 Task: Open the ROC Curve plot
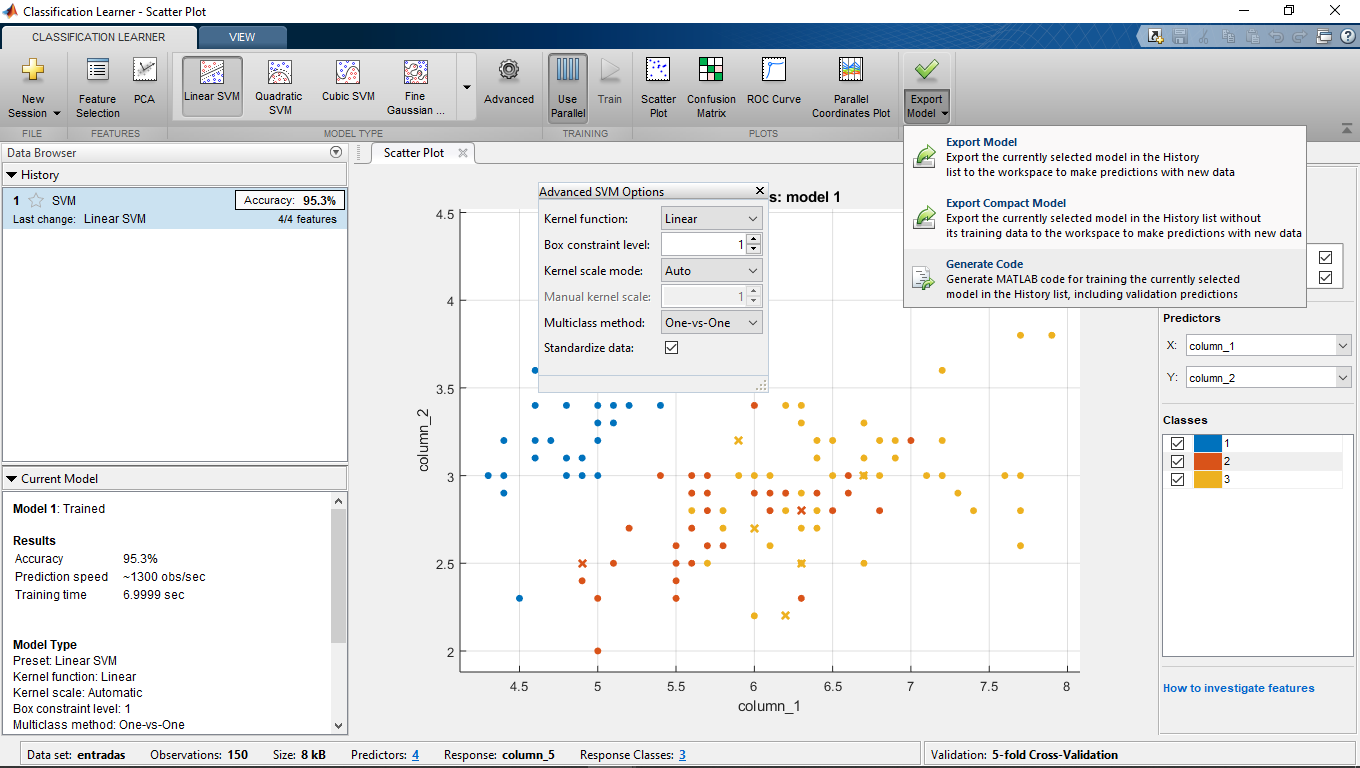(773, 82)
